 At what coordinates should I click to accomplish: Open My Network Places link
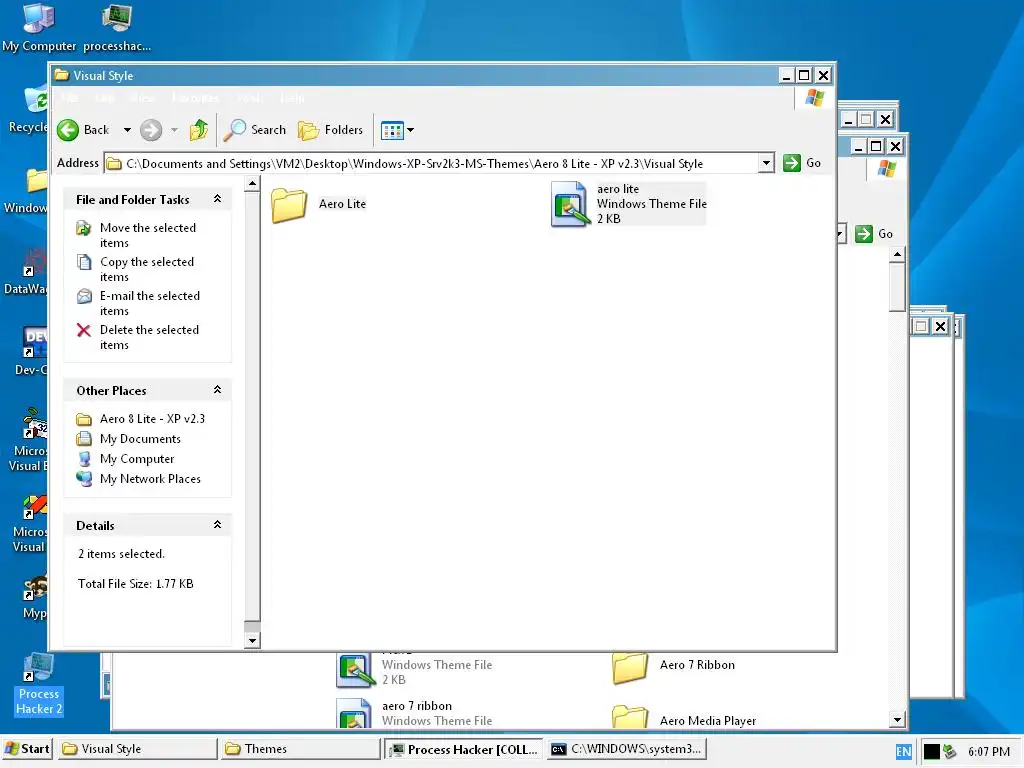coord(150,479)
